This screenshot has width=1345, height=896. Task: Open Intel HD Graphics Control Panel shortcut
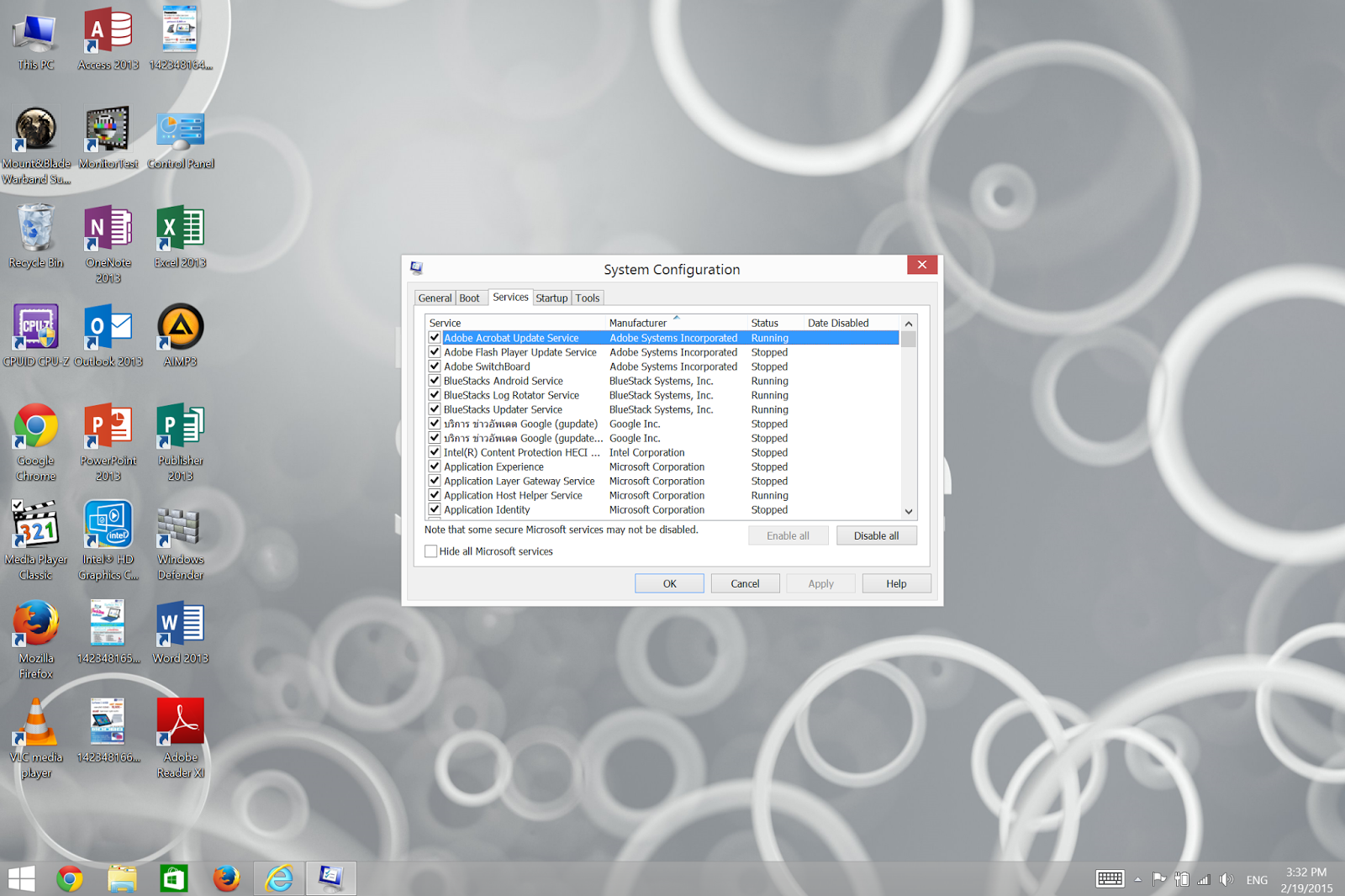pos(108,541)
